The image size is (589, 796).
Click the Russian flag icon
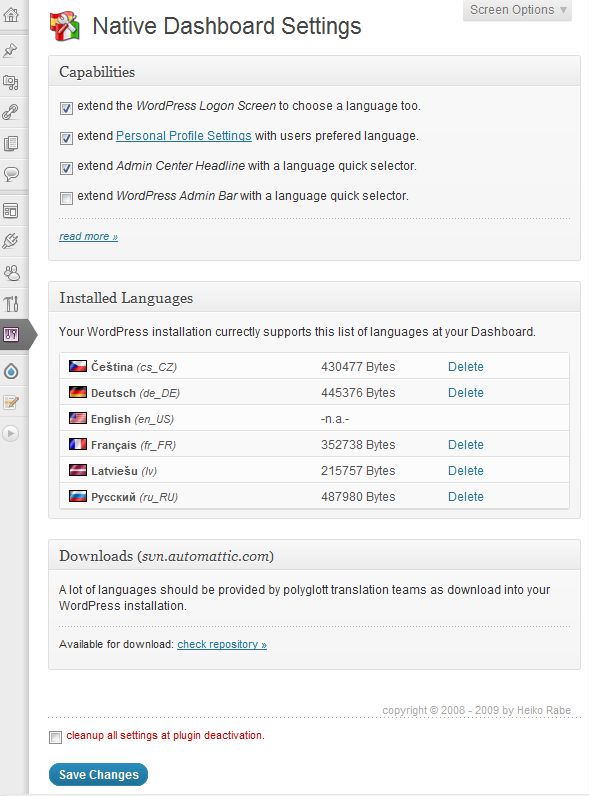click(78, 496)
